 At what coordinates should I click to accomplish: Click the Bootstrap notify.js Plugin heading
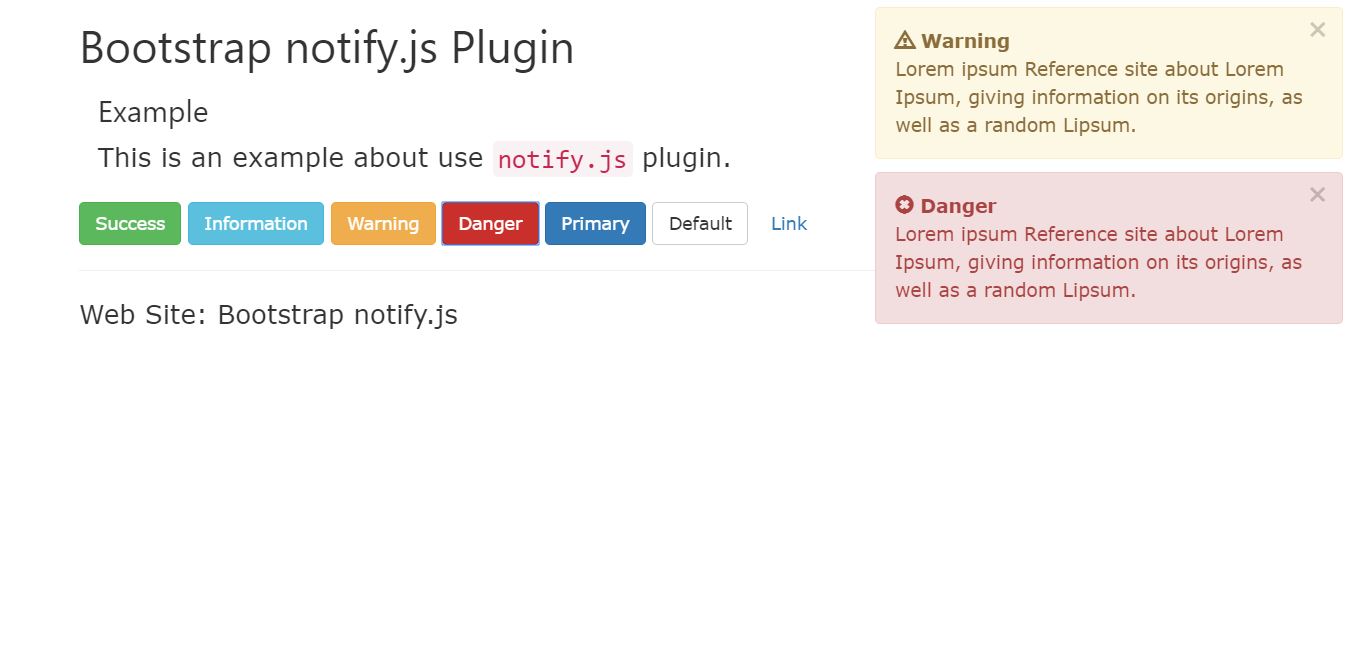pos(327,48)
